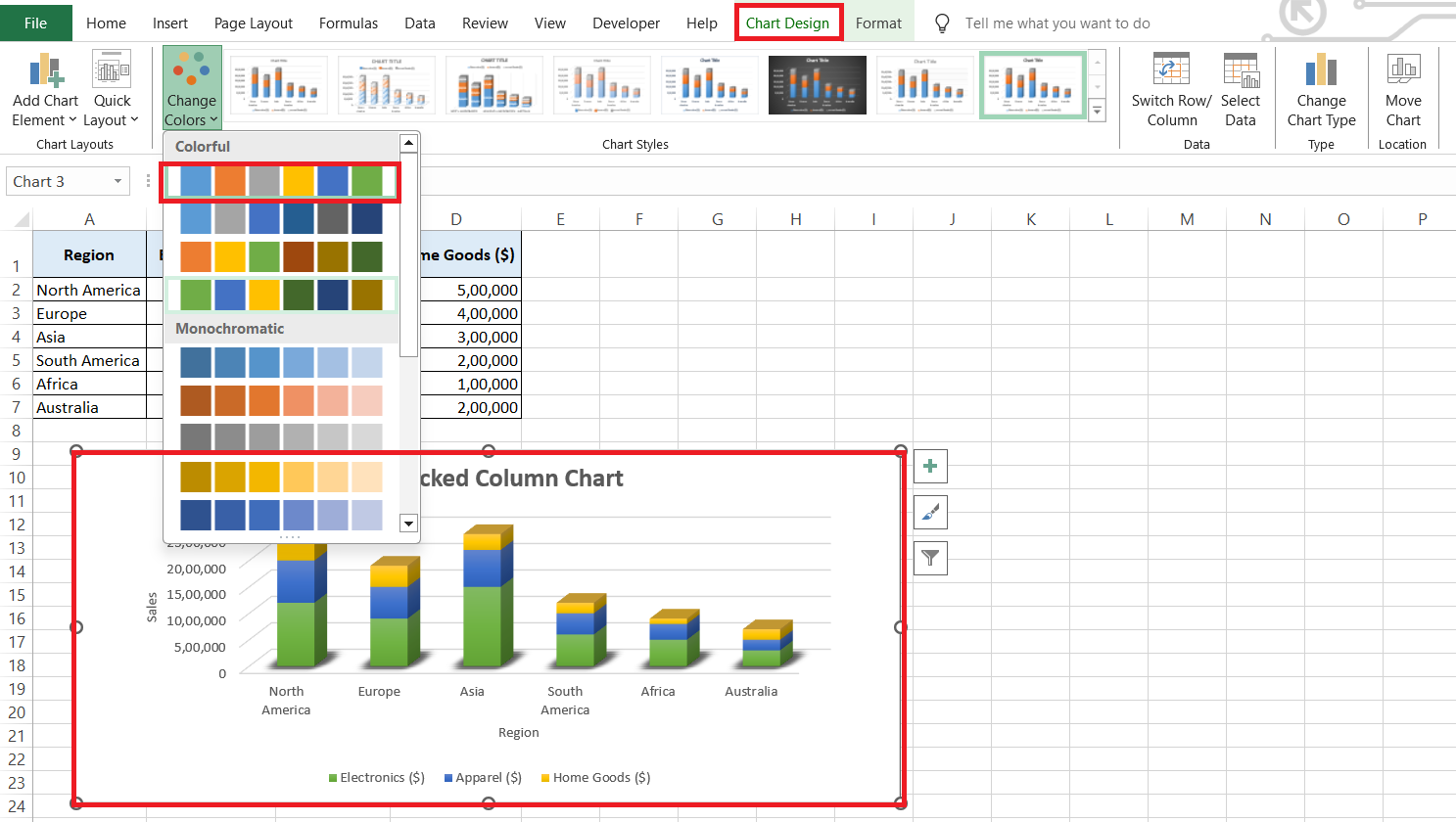Select cell with value 5,00,000
The image size is (1456, 822).
(471, 290)
